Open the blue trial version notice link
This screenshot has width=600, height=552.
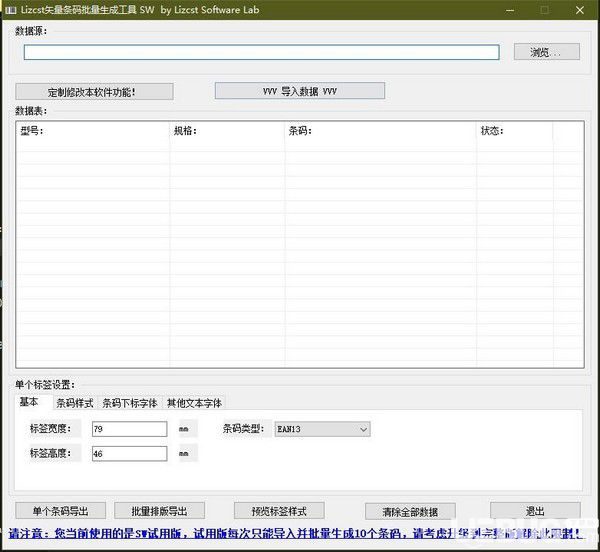295,533
